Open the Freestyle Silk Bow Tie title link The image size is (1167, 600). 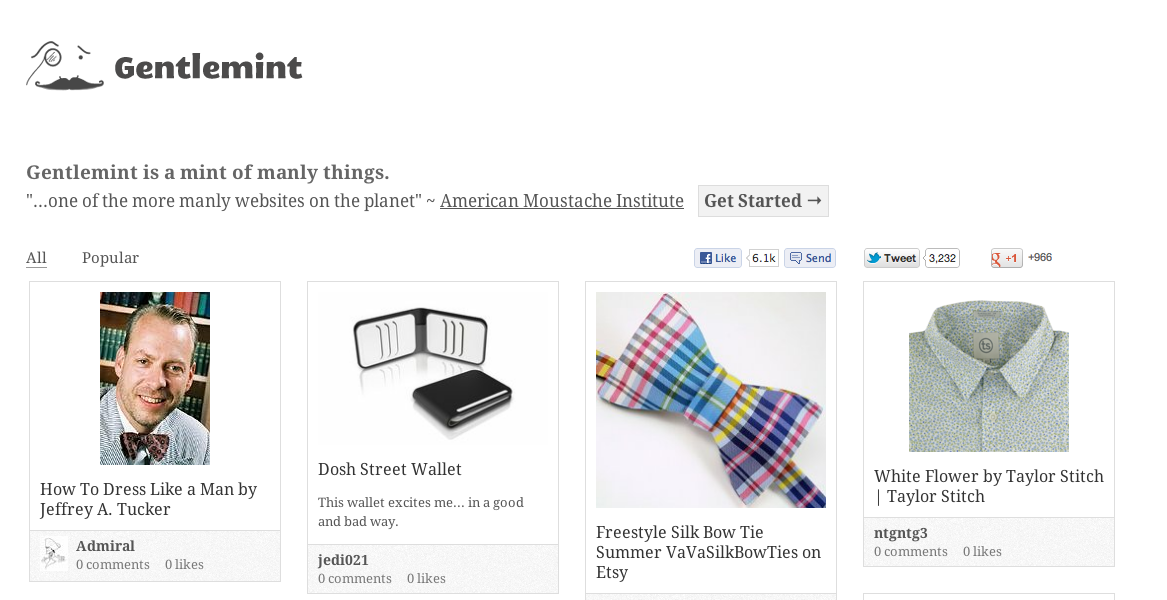coord(708,552)
